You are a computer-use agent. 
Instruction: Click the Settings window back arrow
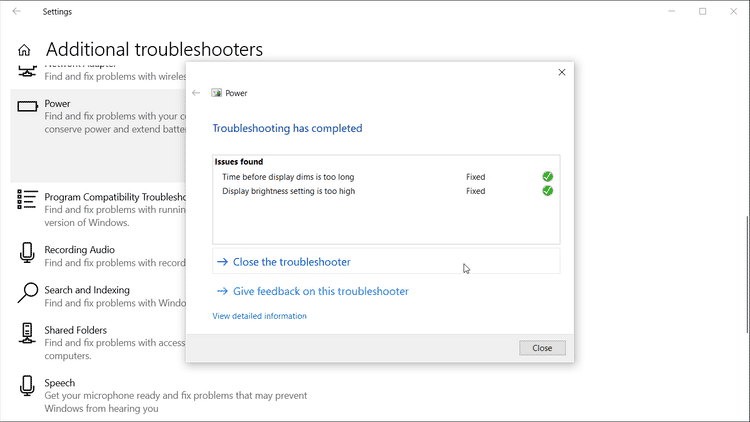16,12
